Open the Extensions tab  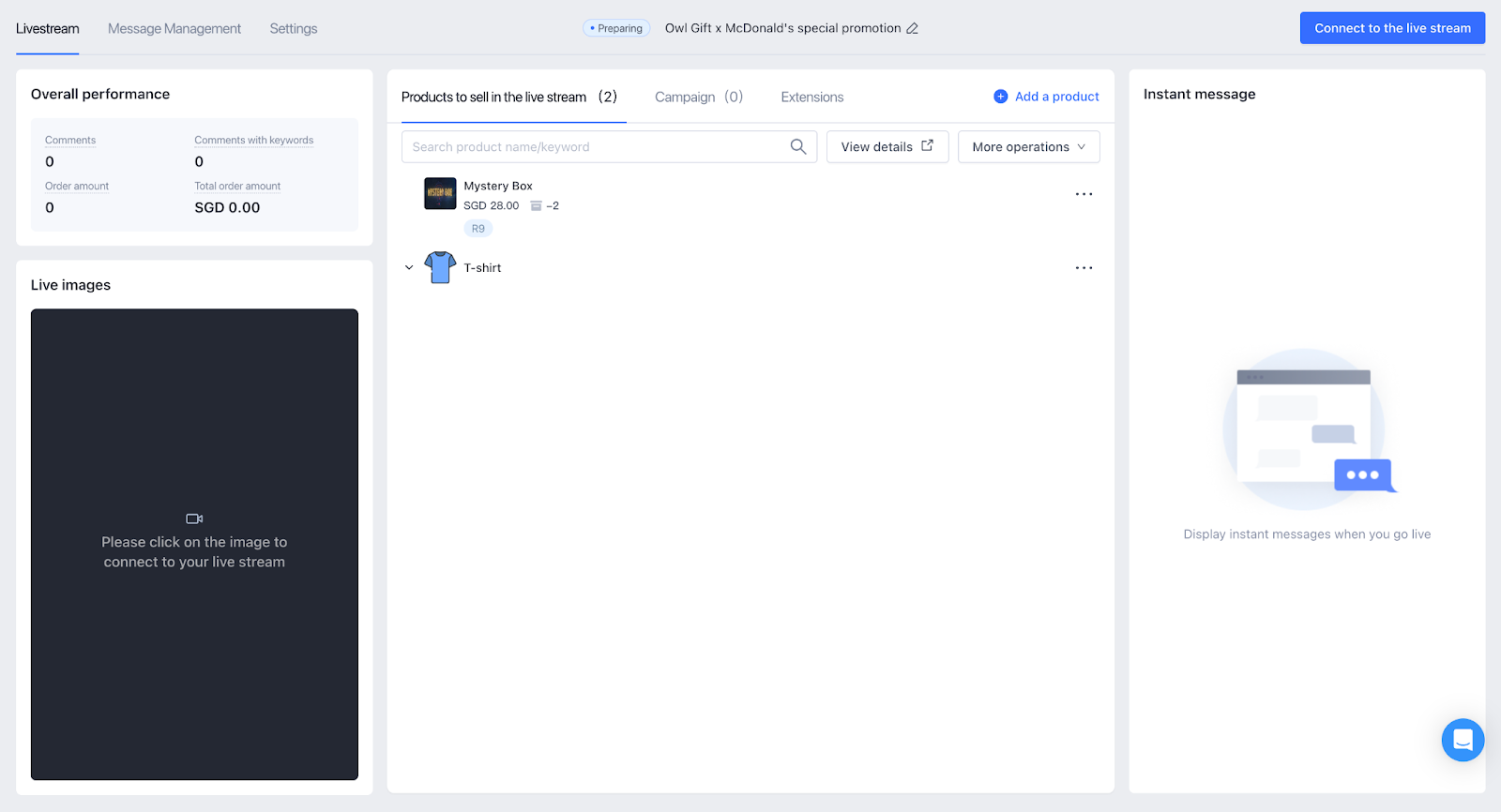click(x=812, y=97)
